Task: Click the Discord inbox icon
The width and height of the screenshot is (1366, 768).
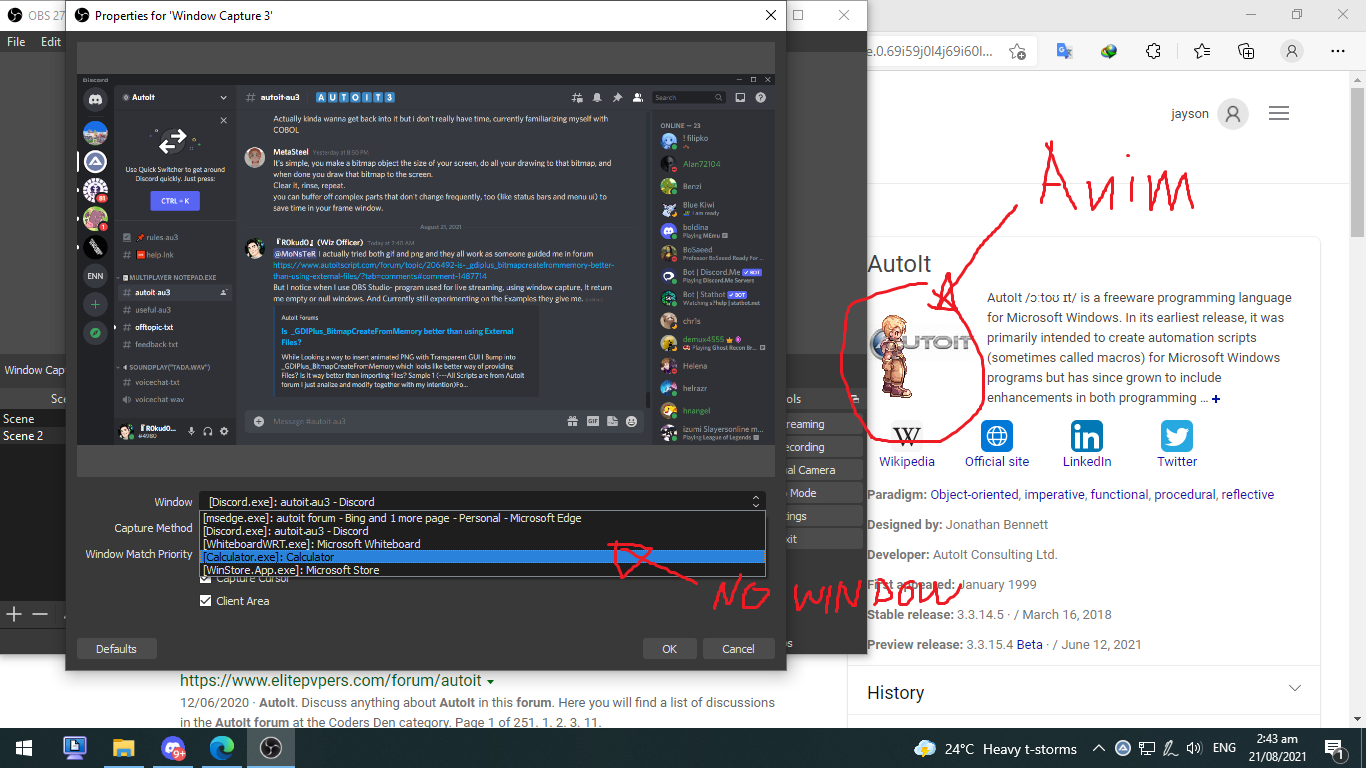Action: point(741,97)
